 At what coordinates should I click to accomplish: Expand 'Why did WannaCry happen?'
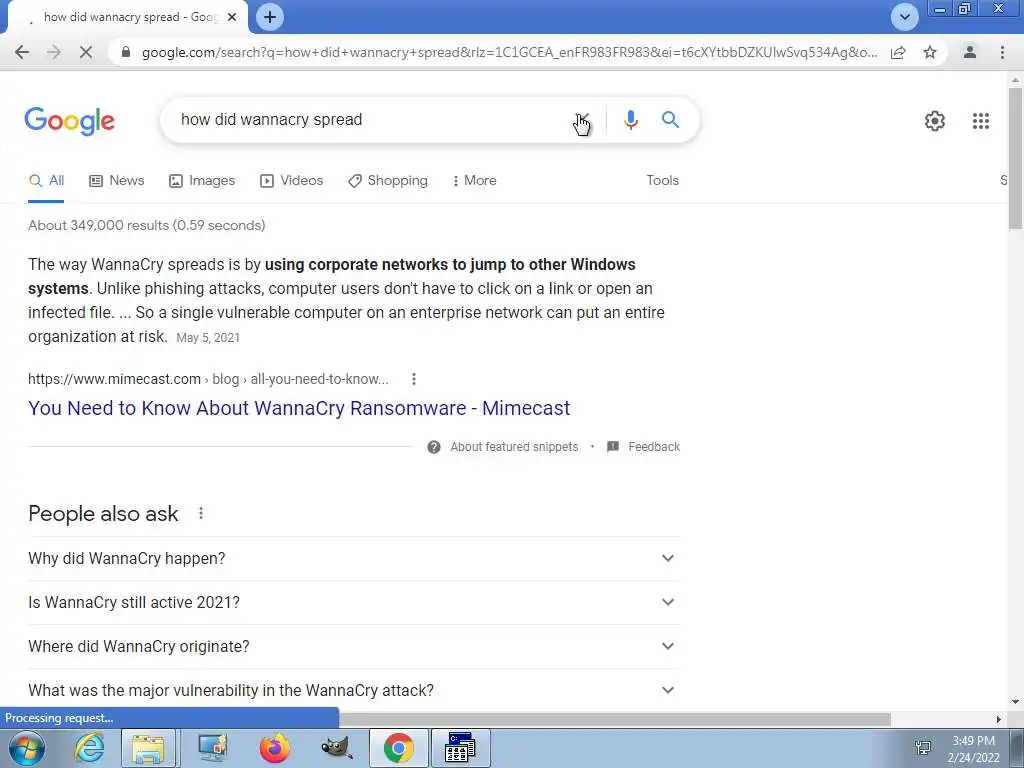(x=354, y=559)
